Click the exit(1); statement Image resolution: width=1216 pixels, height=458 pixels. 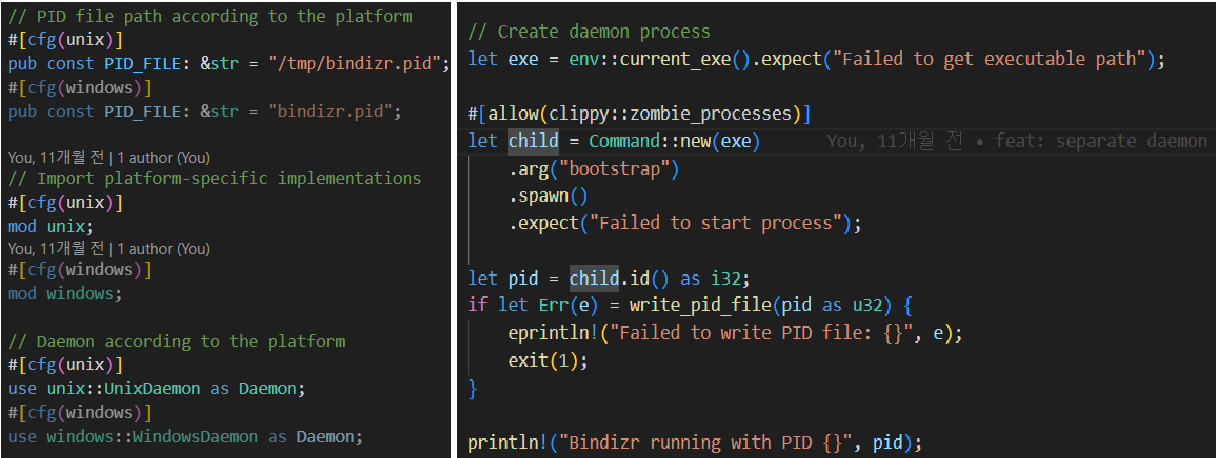click(548, 360)
